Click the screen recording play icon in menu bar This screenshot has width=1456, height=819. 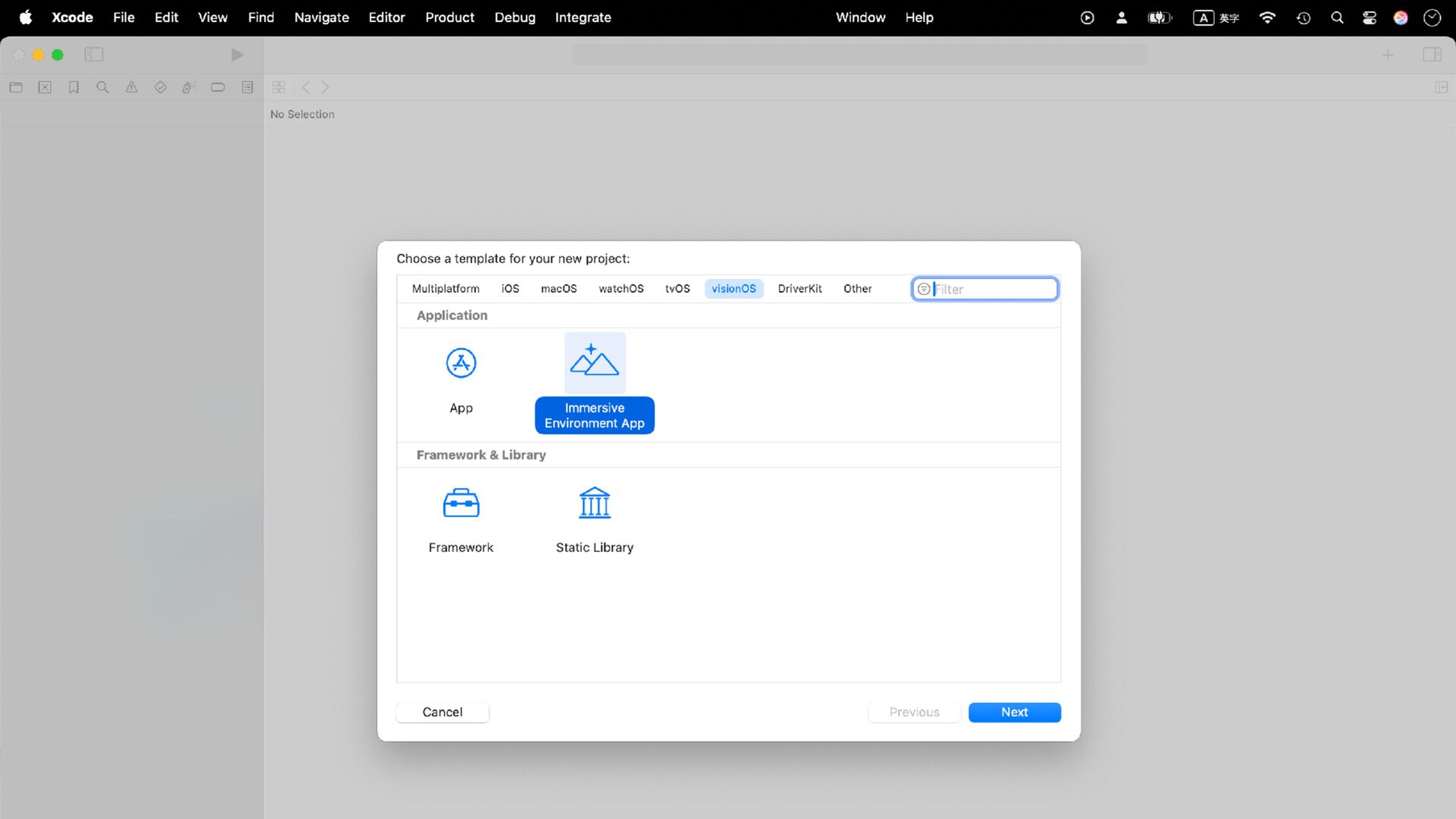tap(1087, 17)
